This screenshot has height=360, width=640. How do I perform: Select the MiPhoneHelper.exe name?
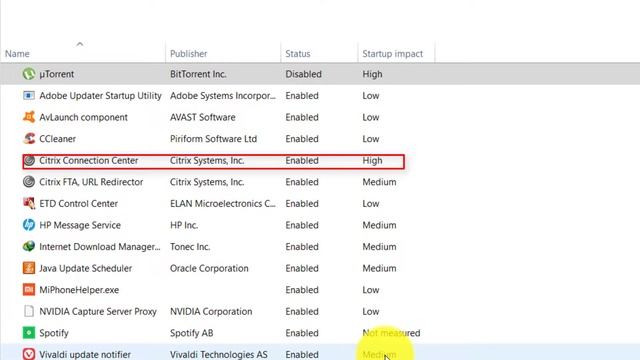[x=79, y=290]
